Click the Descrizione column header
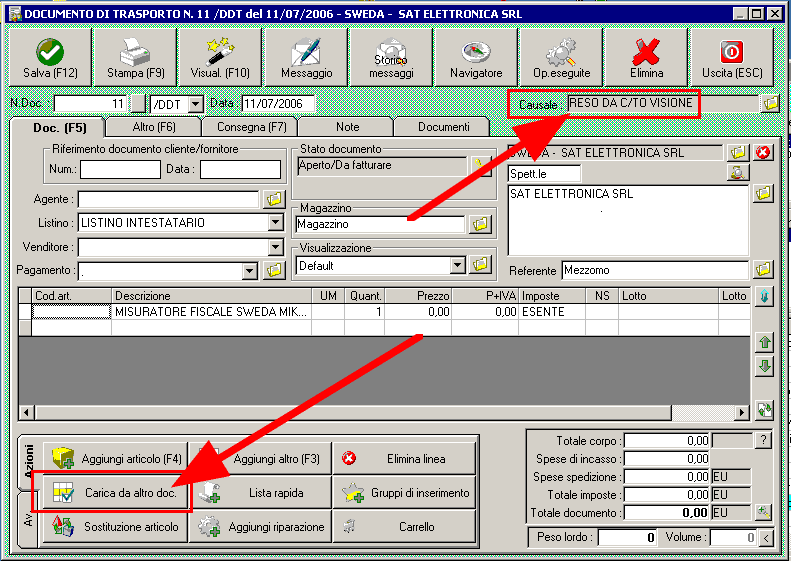The height and width of the screenshot is (561, 791). 211,296
